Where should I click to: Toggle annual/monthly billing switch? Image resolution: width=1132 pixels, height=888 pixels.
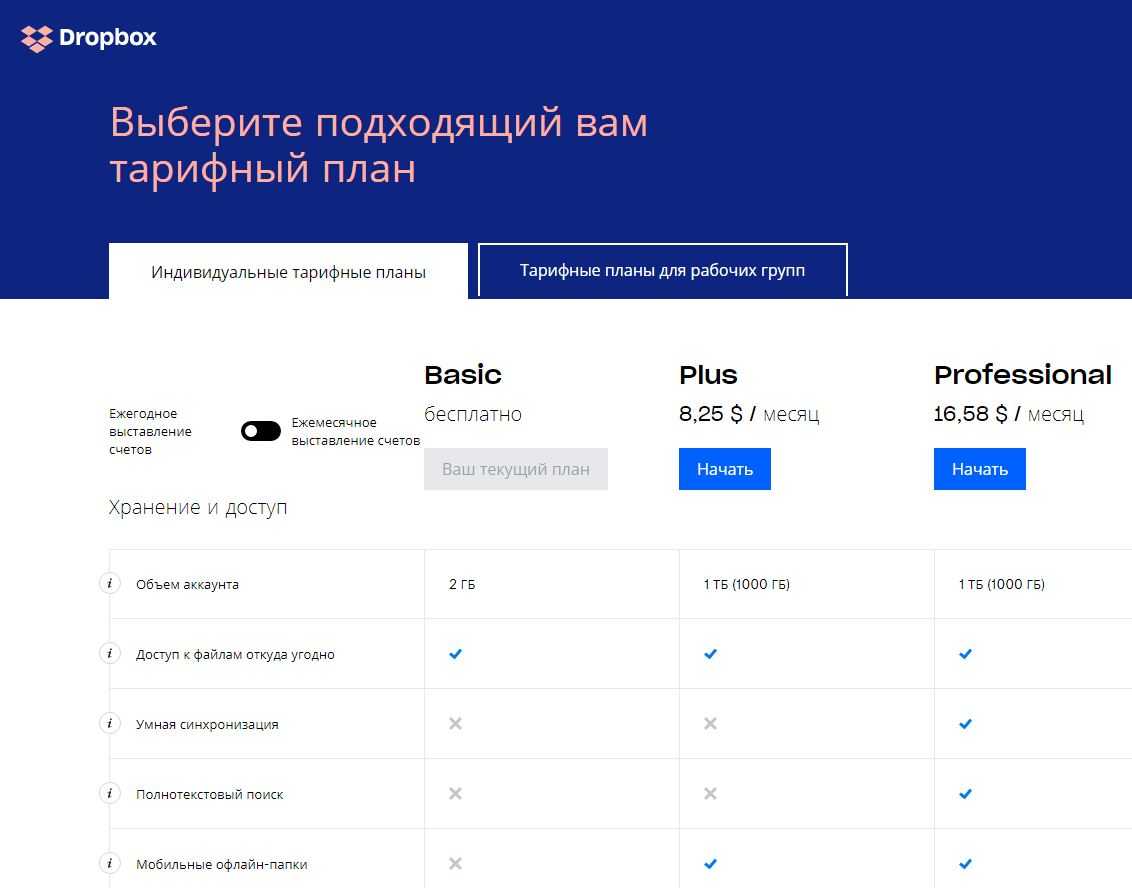pos(261,431)
